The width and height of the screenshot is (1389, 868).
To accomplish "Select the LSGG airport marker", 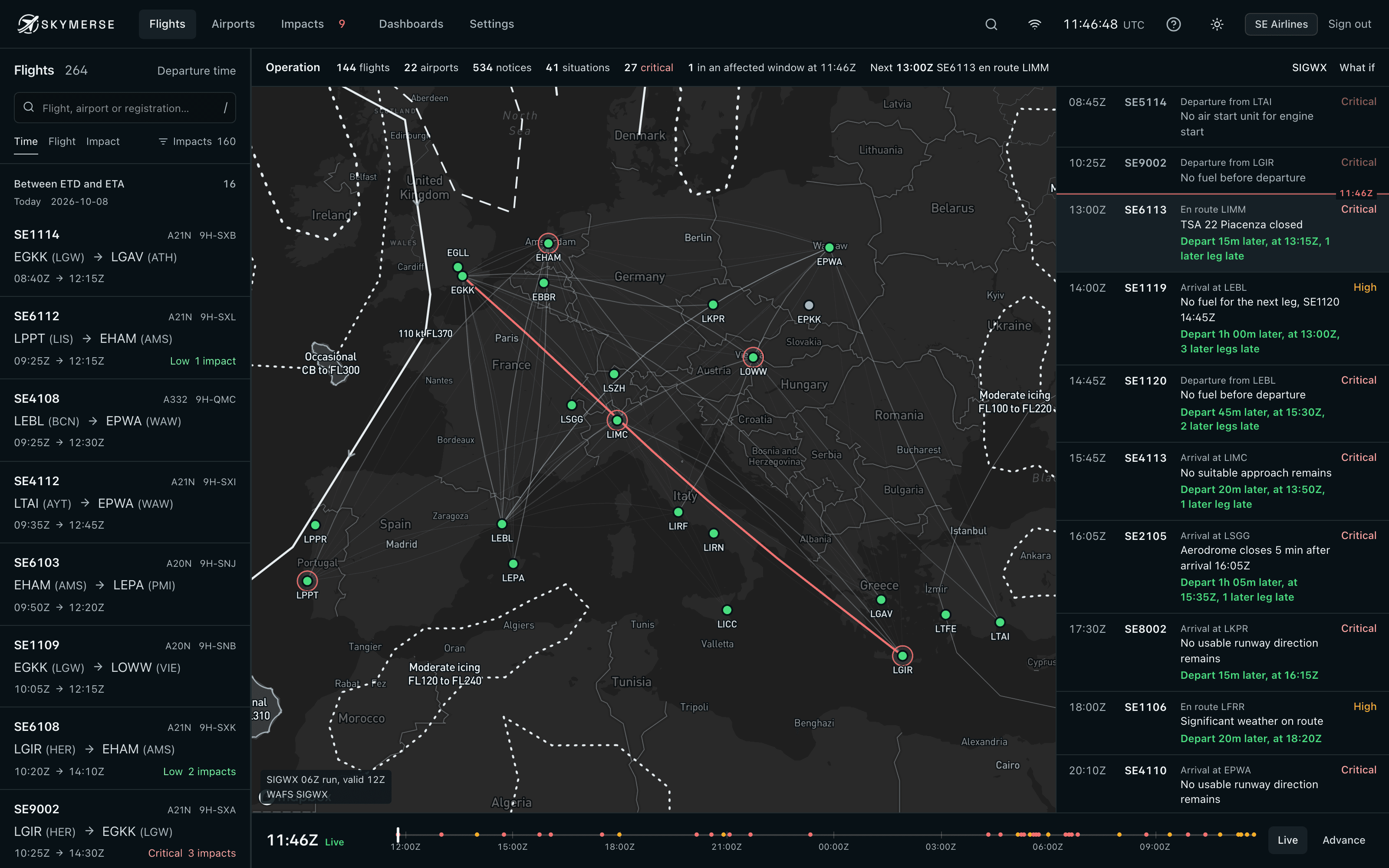I will 572,405.
